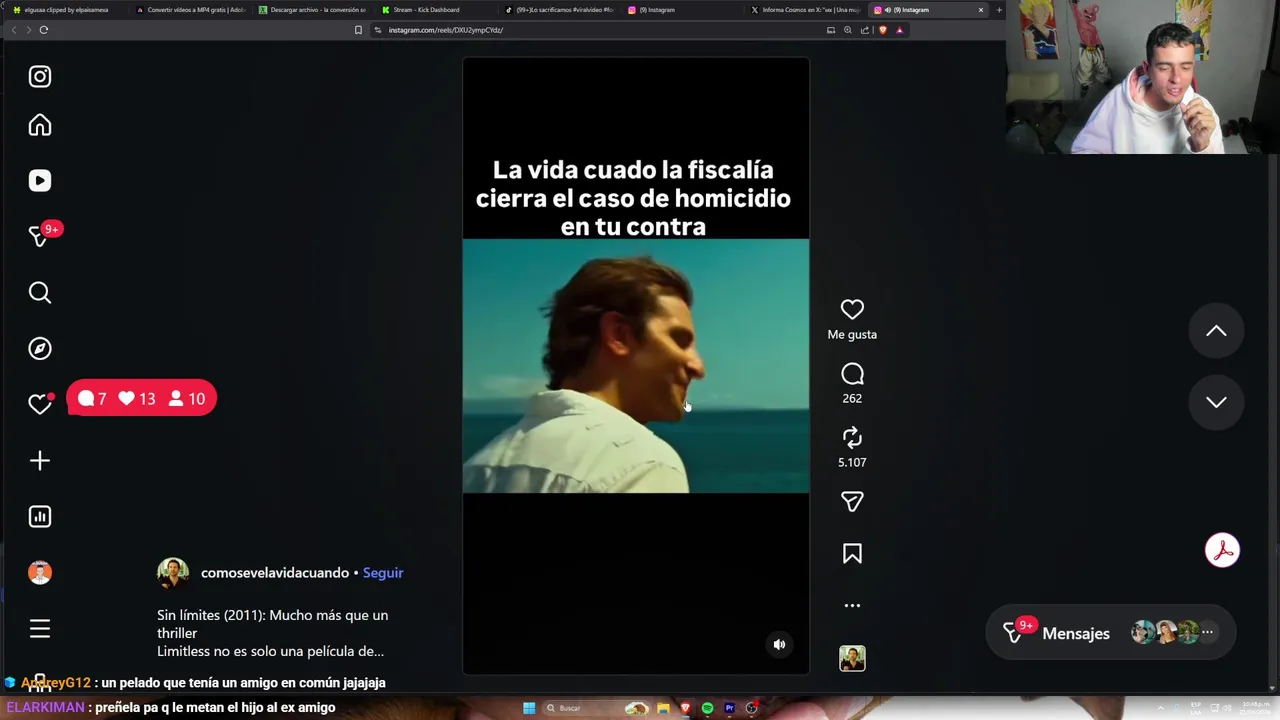Open comments bubble showing 262
The height and width of the screenshot is (720, 1280).
[852, 374]
